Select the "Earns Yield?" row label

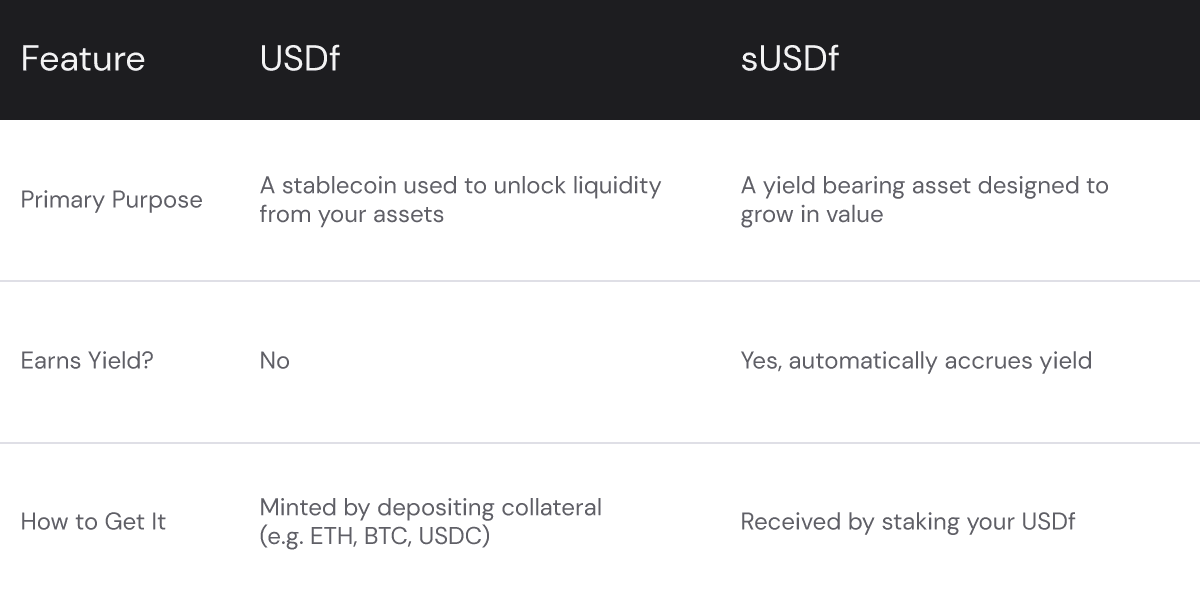click(x=87, y=360)
